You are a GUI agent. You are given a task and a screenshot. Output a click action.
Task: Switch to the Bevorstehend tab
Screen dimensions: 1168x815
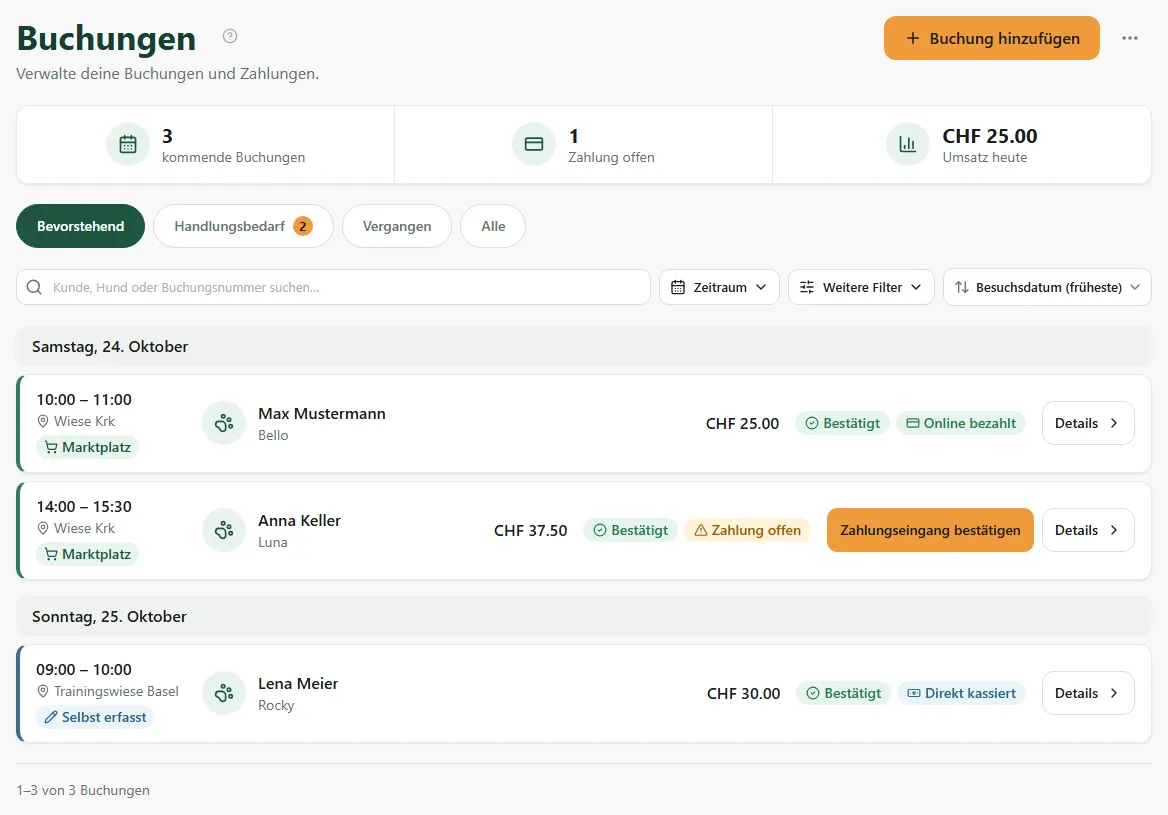pyautogui.click(x=80, y=226)
